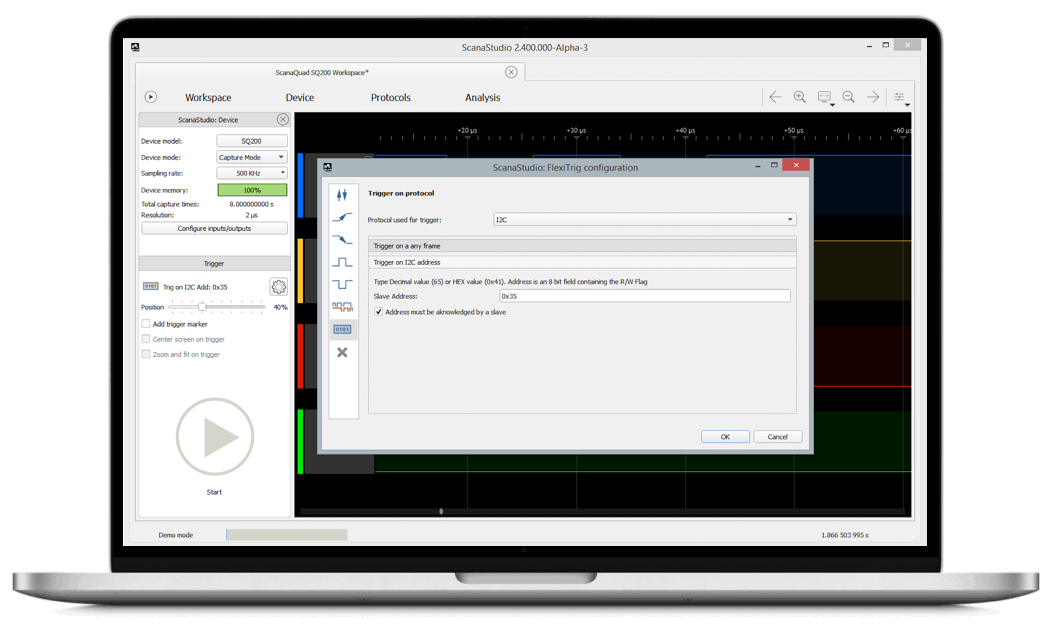The height and width of the screenshot is (644, 1059).
Task: Uncheck Address must be acknowledged by slave
Action: click(x=379, y=312)
